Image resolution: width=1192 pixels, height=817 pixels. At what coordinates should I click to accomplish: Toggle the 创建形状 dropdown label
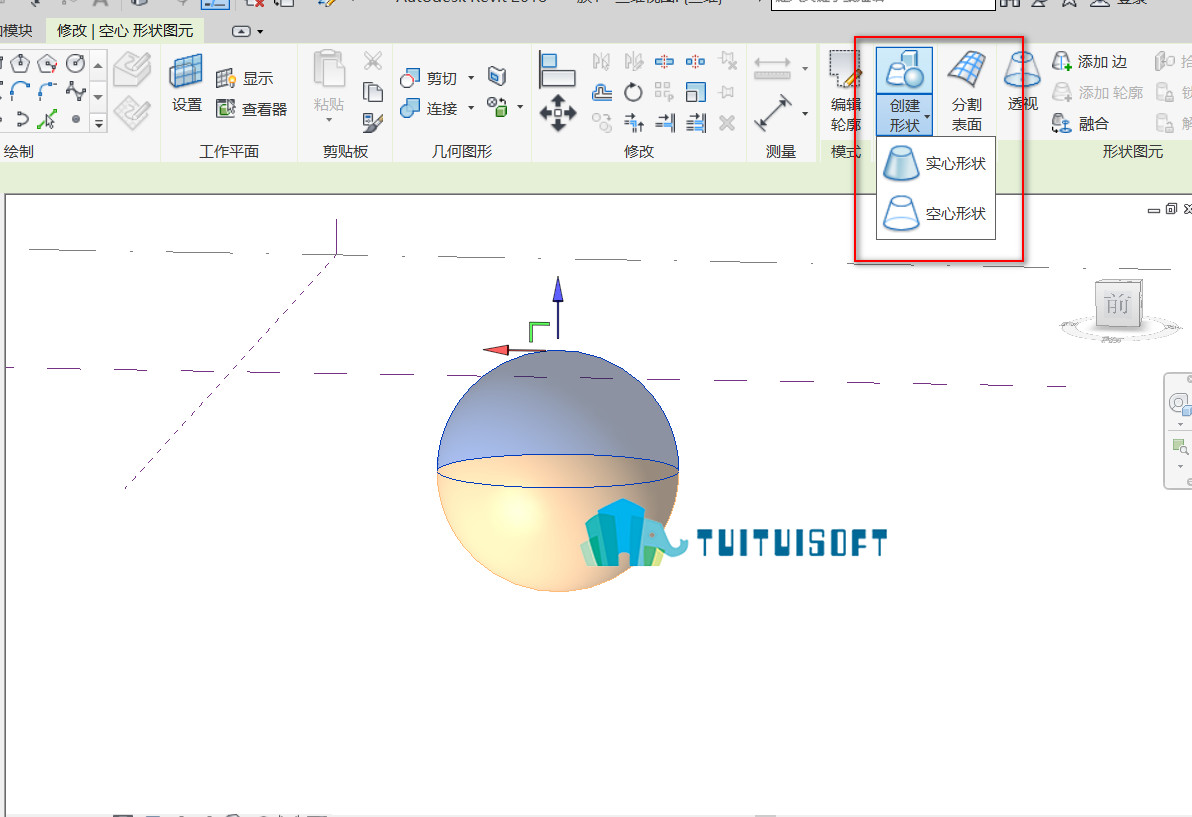905,116
